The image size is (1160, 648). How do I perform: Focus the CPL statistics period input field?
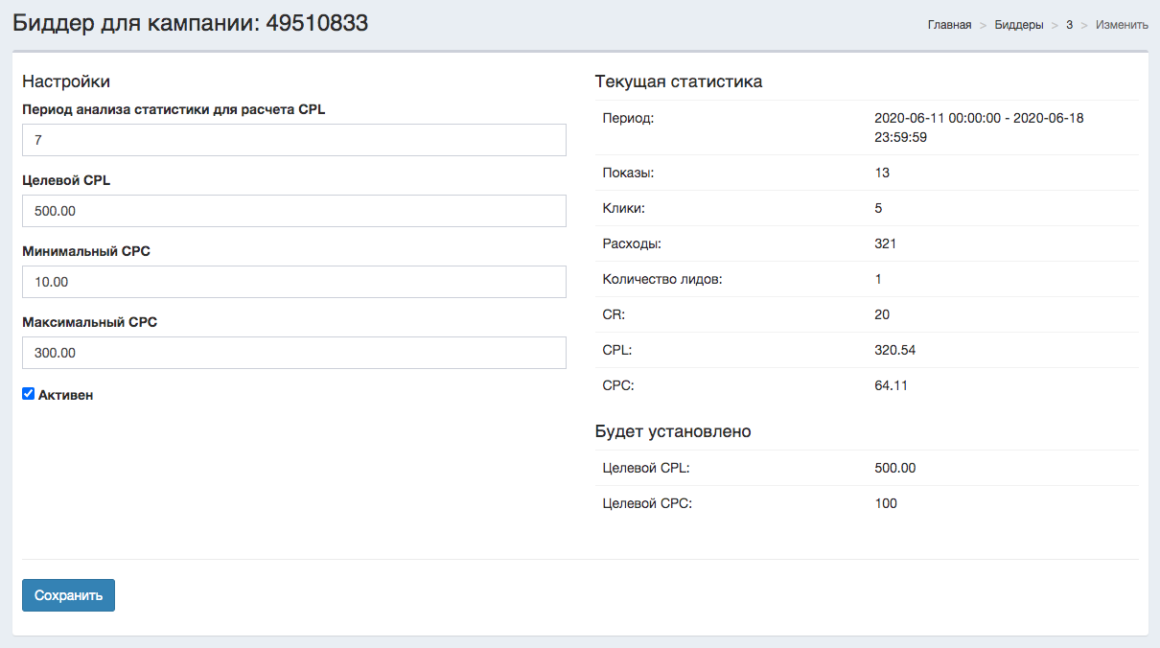click(294, 140)
